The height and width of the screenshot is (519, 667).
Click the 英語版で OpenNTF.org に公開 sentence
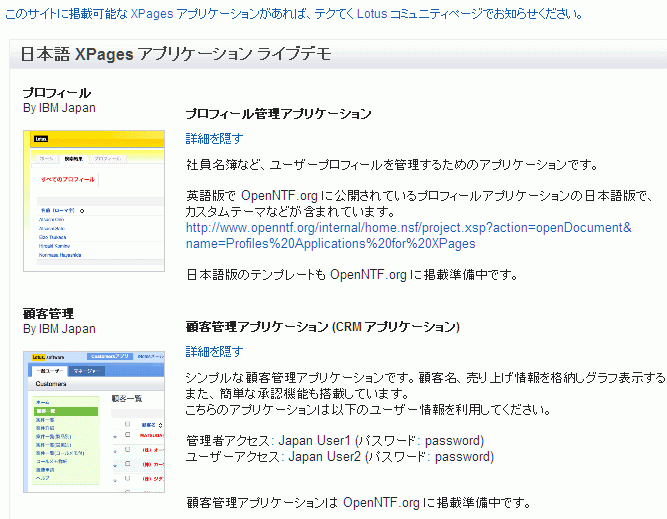click(419, 203)
